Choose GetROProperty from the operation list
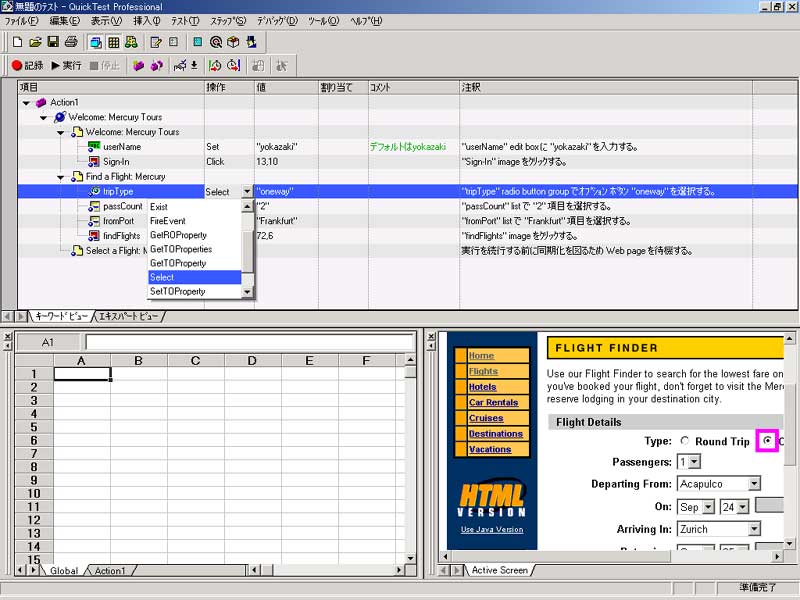 [x=194, y=235]
